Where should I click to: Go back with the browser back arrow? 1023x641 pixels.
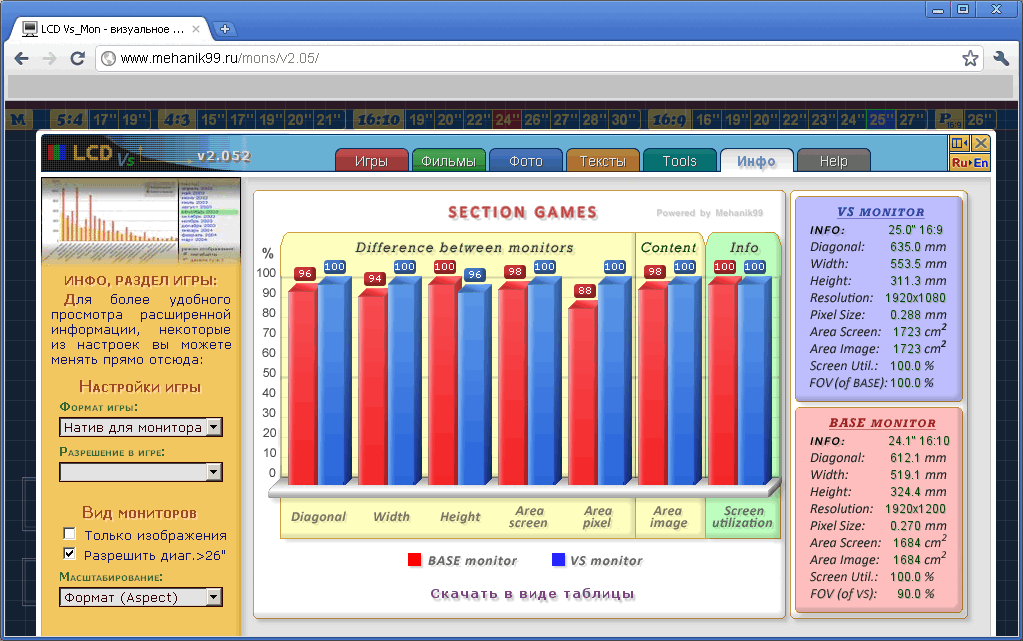pyautogui.click(x=22, y=58)
